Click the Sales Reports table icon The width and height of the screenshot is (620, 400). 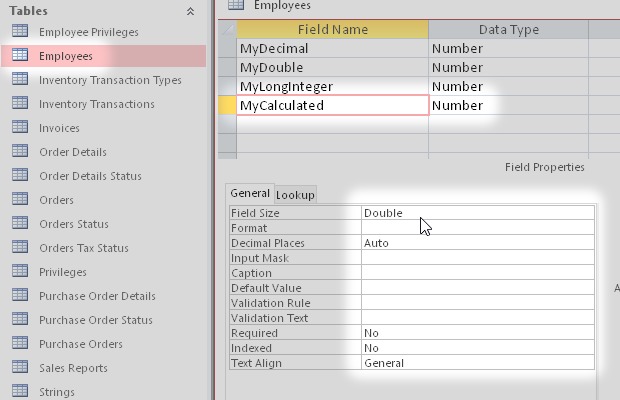pos(19,368)
